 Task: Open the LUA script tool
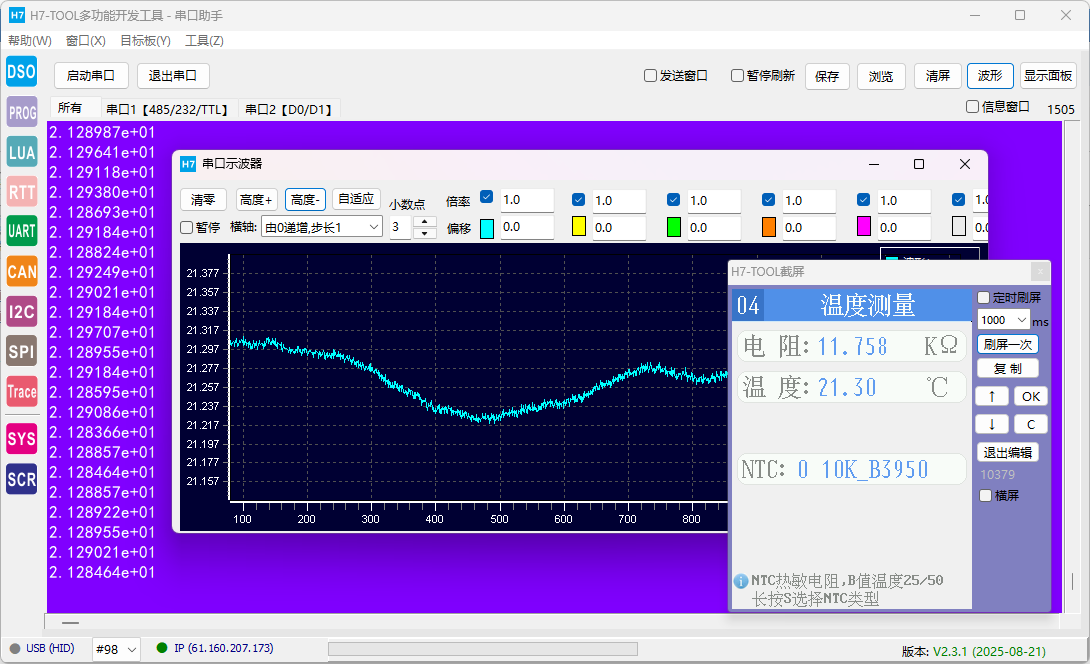pos(21,152)
